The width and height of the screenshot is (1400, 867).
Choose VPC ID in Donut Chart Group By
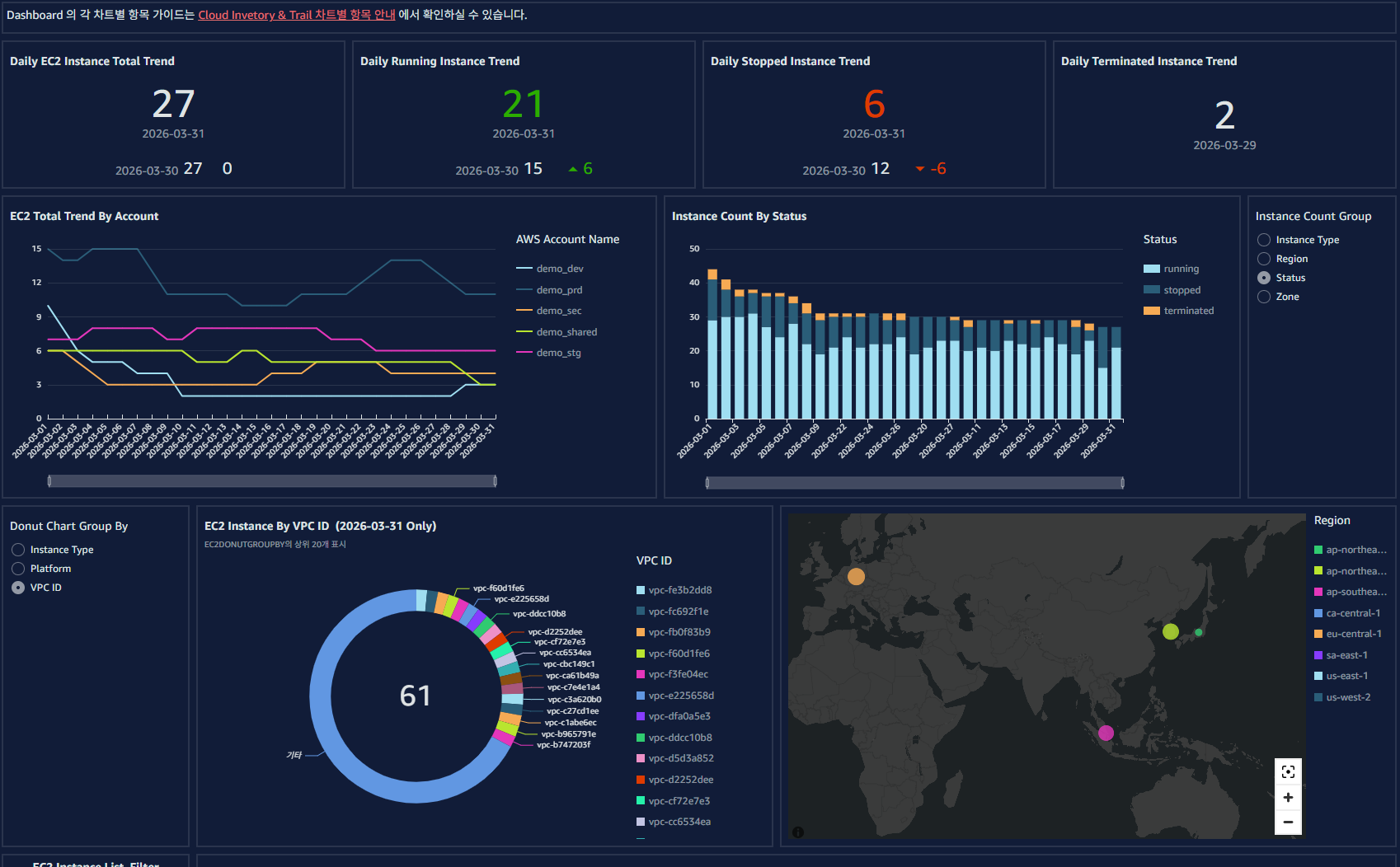tap(18, 588)
